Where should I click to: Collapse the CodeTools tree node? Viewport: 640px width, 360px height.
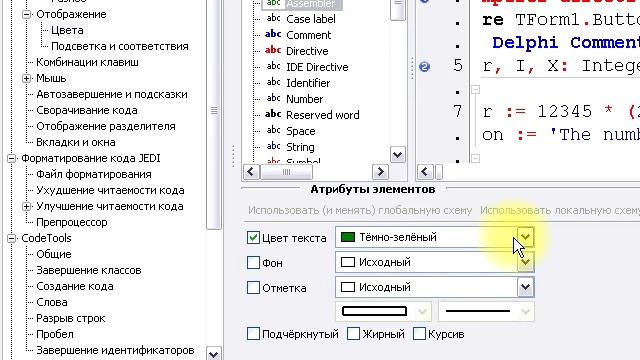click(x=11, y=238)
